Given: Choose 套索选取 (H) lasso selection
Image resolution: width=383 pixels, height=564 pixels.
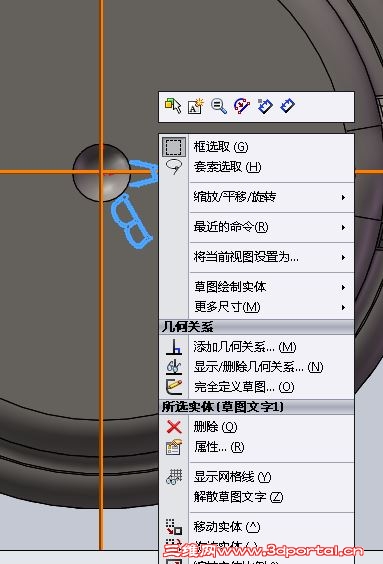Looking at the screenshot, I should click(257, 167).
